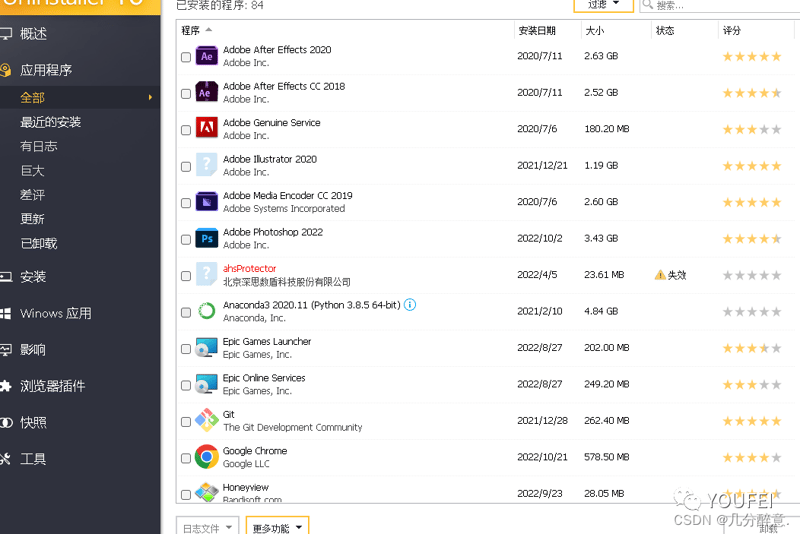Viewport: 800px width, 534px height.
Task: Check the Adobe After Effects 2020 checkbox
Action: [186, 57]
